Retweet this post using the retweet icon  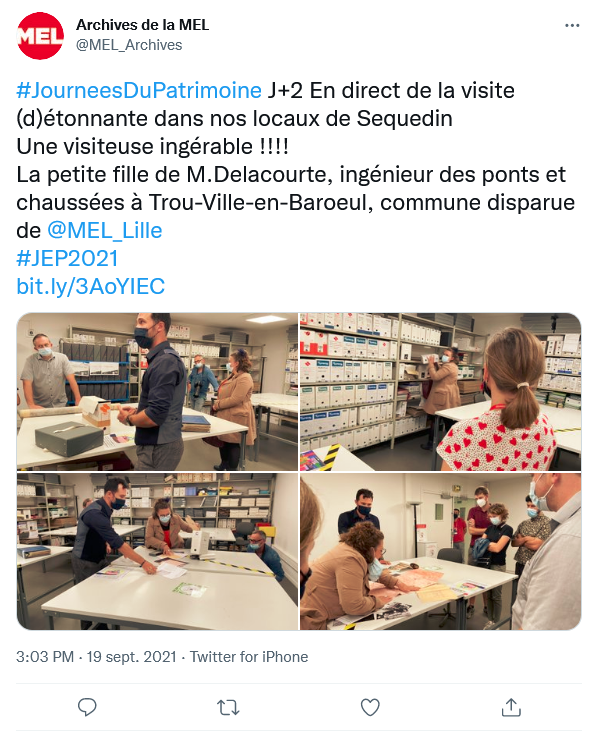(x=228, y=708)
